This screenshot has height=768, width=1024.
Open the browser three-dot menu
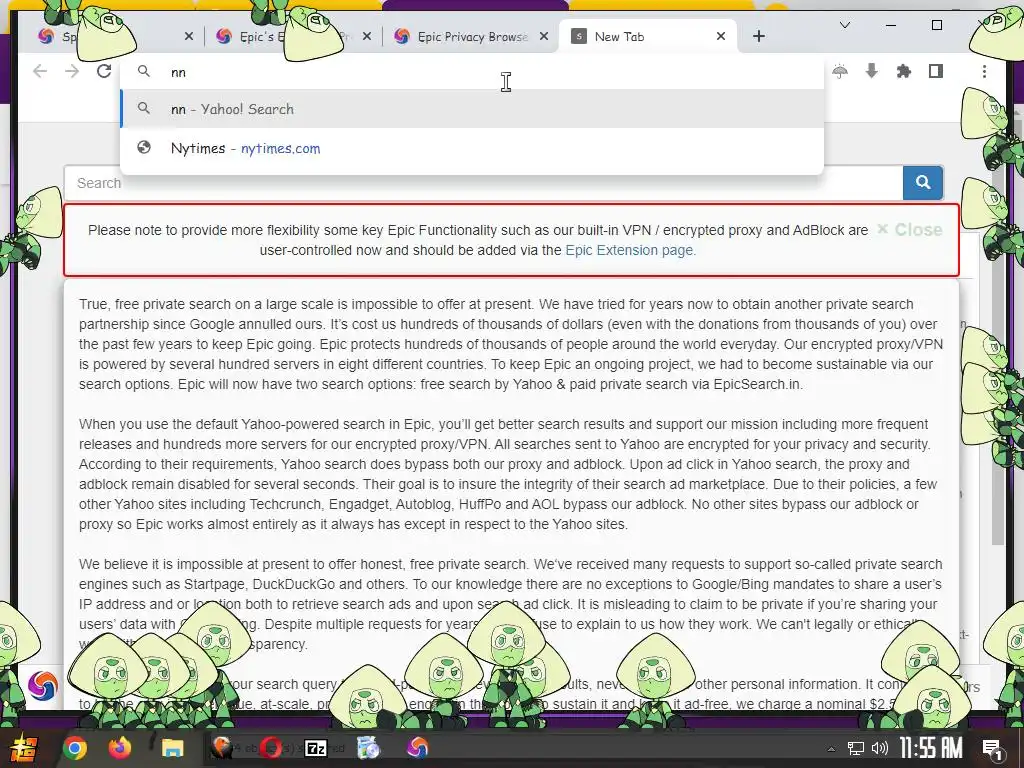[984, 71]
